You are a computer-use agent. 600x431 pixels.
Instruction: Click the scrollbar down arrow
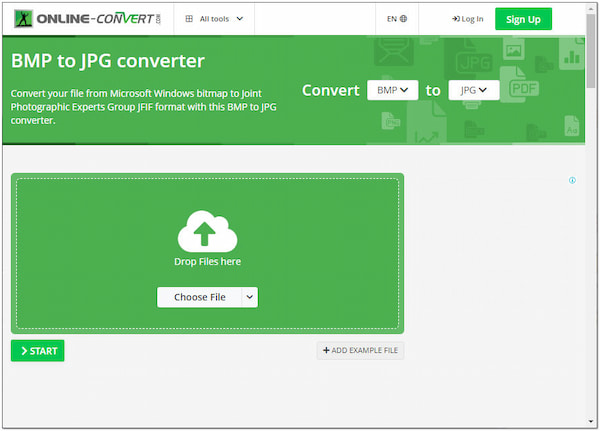click(x=591, y=421)
